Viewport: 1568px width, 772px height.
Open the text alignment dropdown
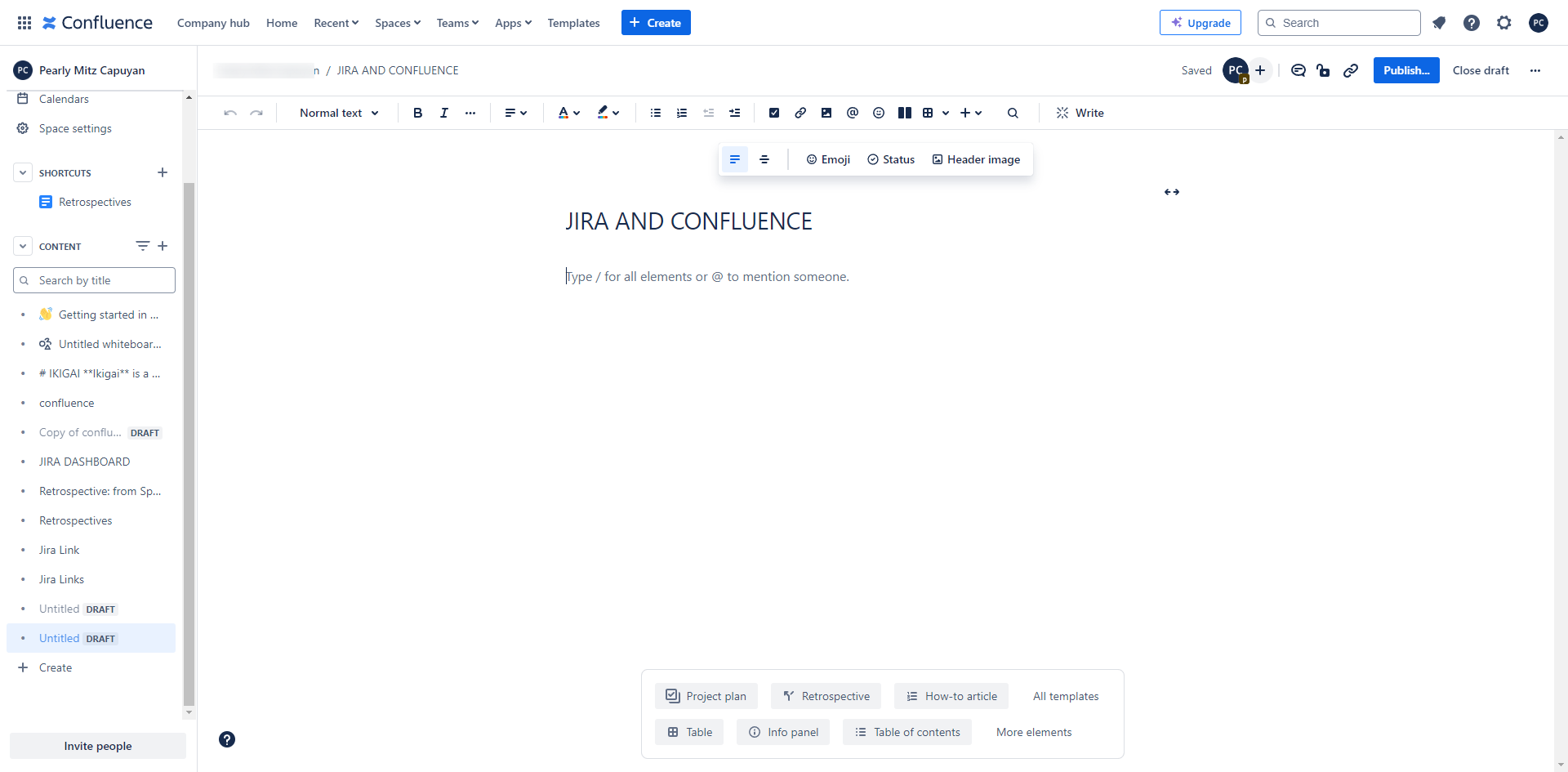click(515, 113)
